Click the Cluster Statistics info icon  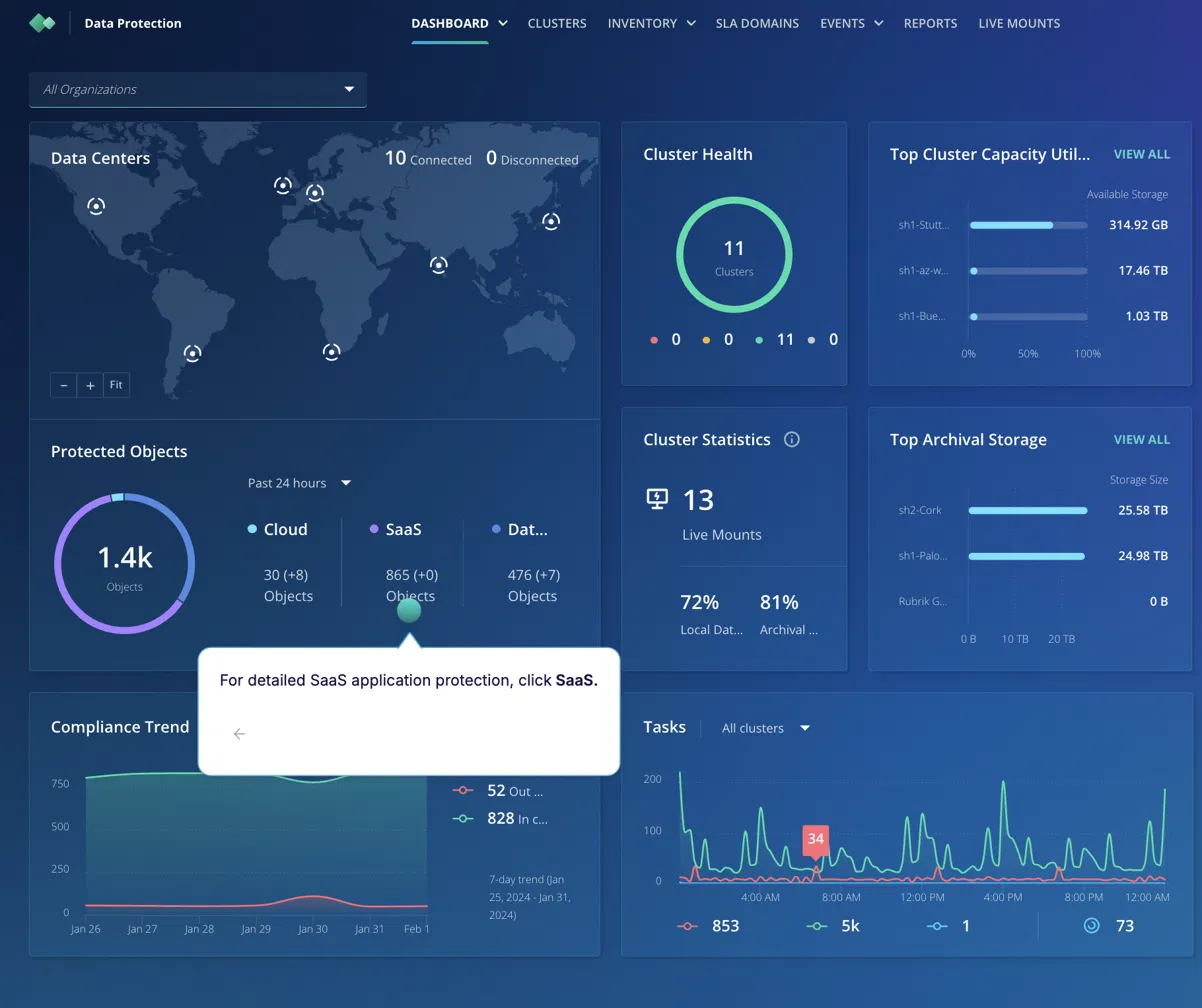tap(792, 439)
